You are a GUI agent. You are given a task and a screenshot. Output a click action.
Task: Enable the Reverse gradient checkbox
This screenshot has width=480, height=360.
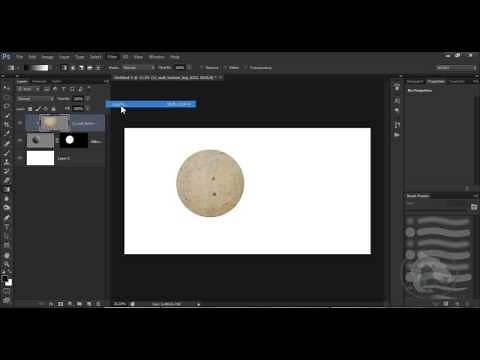201,68
